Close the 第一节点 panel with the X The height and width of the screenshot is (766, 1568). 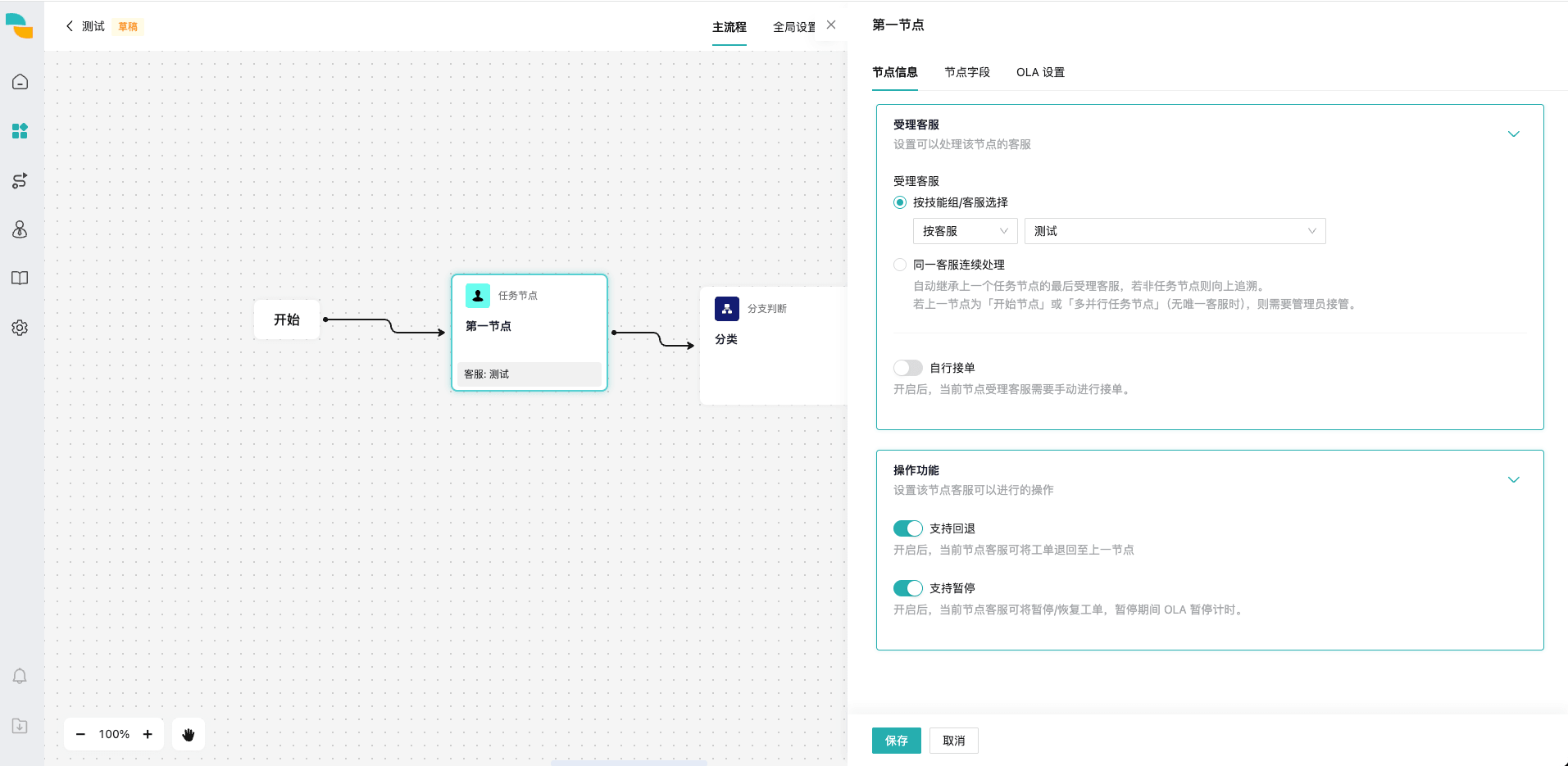pyautogui.click(x=831, y=25)
